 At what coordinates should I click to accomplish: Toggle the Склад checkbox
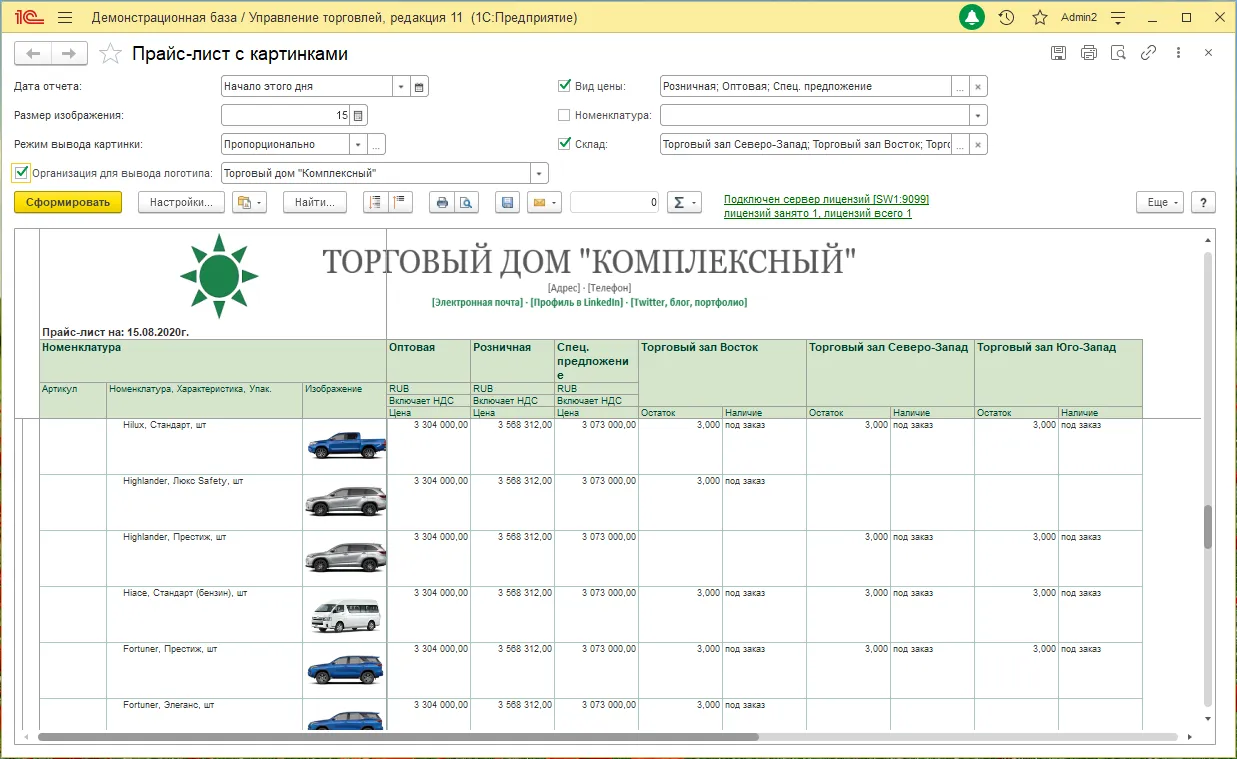564,144
